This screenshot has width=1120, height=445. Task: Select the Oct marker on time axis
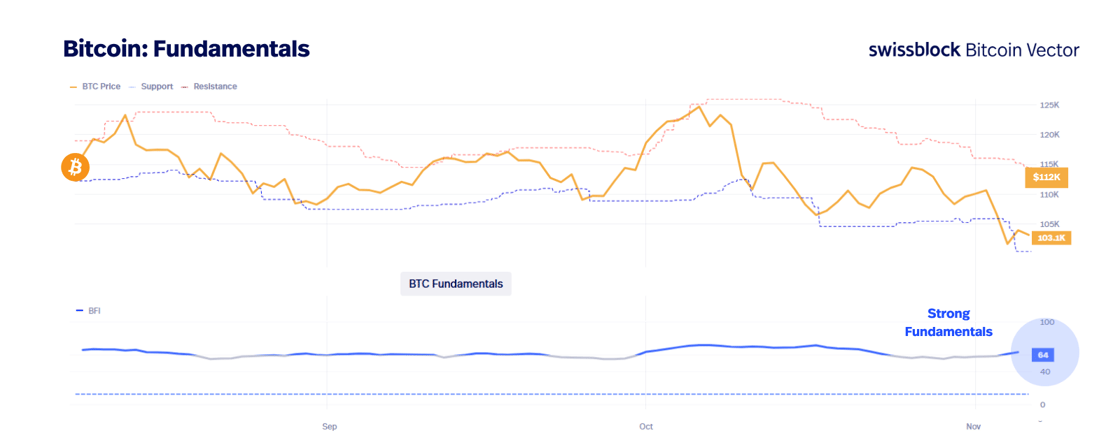pyautogui.click(x=646, y=427)
